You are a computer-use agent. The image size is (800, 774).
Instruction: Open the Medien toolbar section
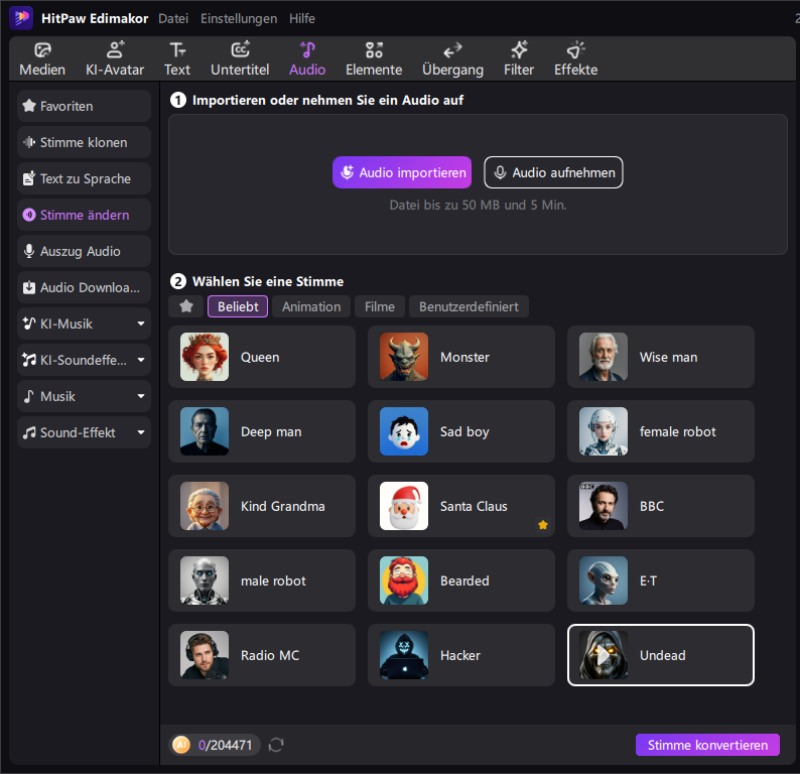42,59
